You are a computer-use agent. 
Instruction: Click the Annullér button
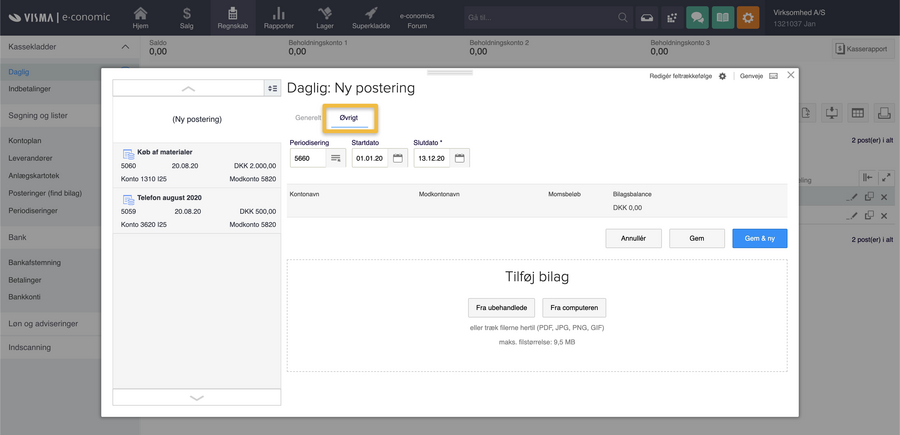point(634,238)
